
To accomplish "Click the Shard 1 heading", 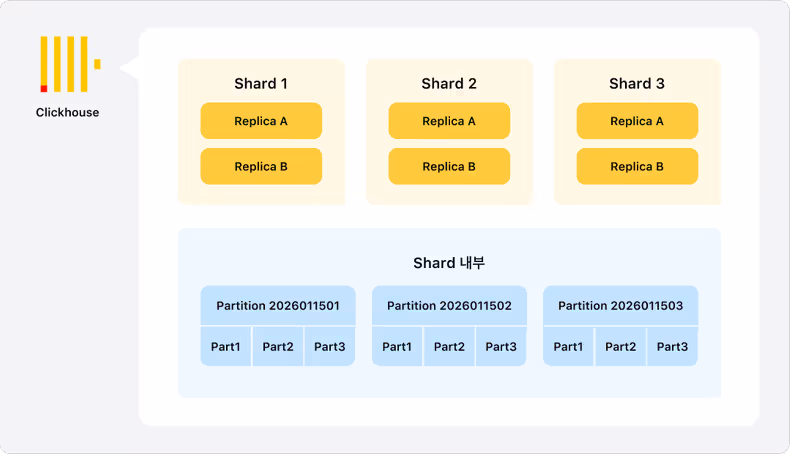I will point(261,84).
